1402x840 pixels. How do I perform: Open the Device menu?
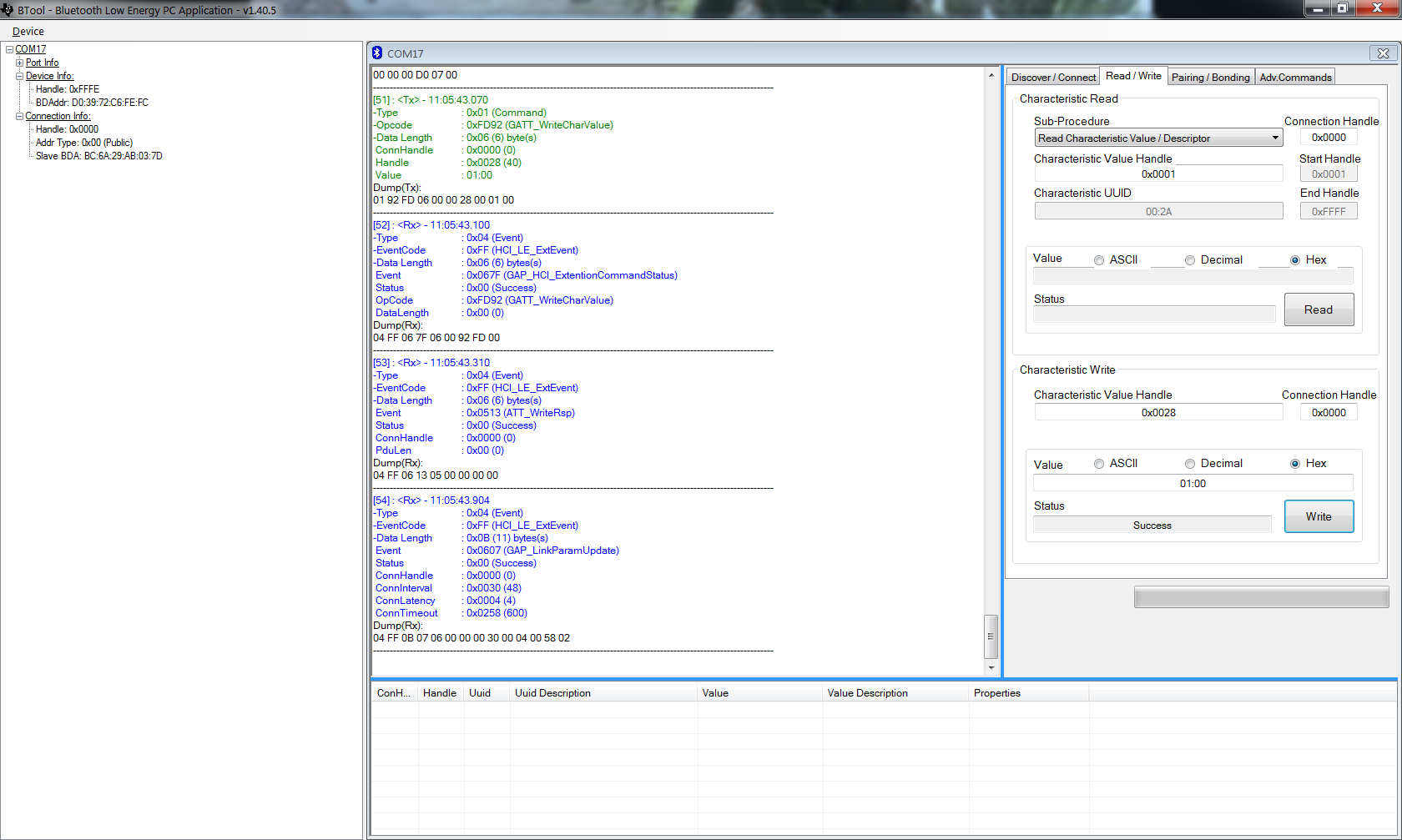pos(28,31)
